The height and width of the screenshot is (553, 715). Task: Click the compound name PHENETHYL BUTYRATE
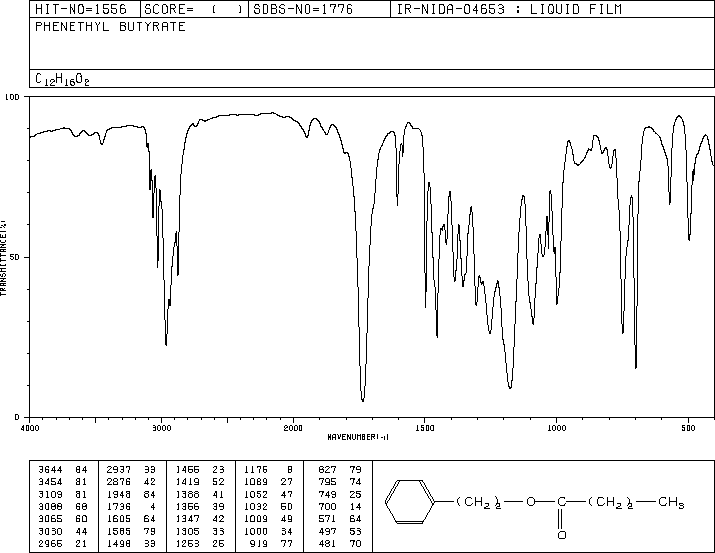(x=110, y=27)
